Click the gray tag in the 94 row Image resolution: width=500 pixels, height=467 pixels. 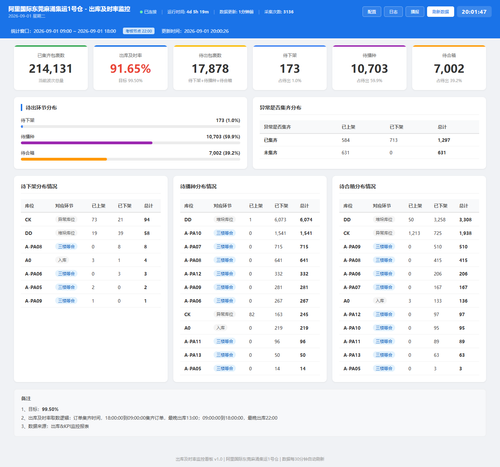coord(66,219)
